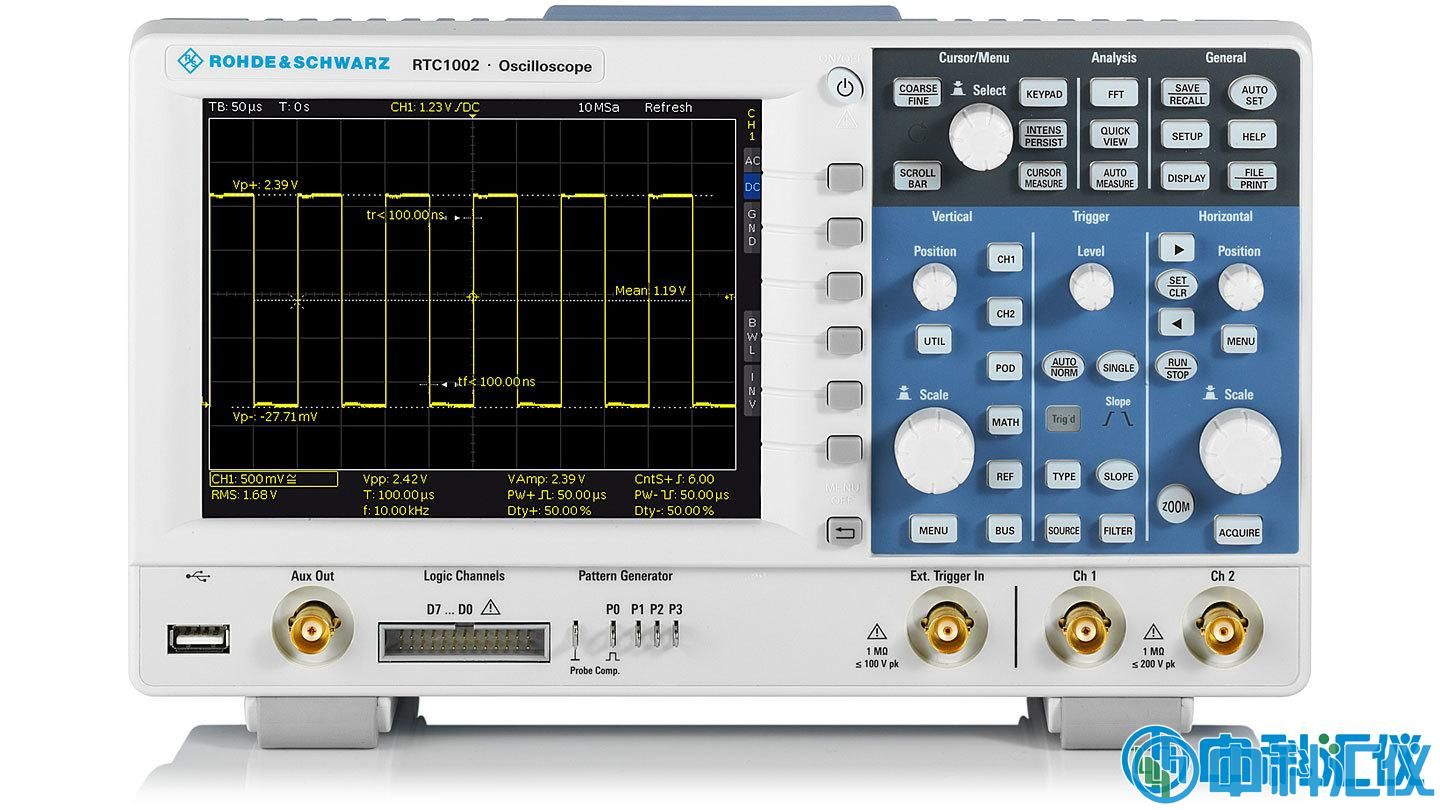Open the Horizontal section MENU button
The height and width of the screenshot is (810, 1440).
point(1240,341)
